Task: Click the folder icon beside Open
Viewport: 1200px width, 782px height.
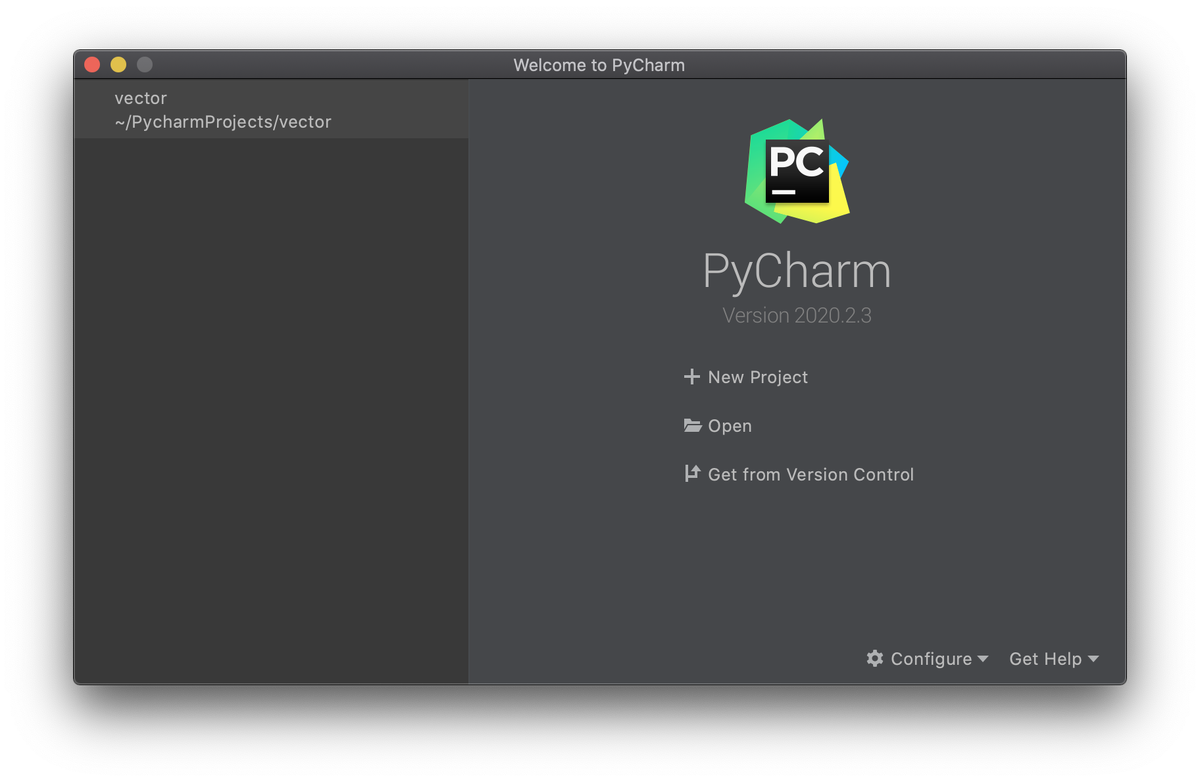Action: point(692,426)
